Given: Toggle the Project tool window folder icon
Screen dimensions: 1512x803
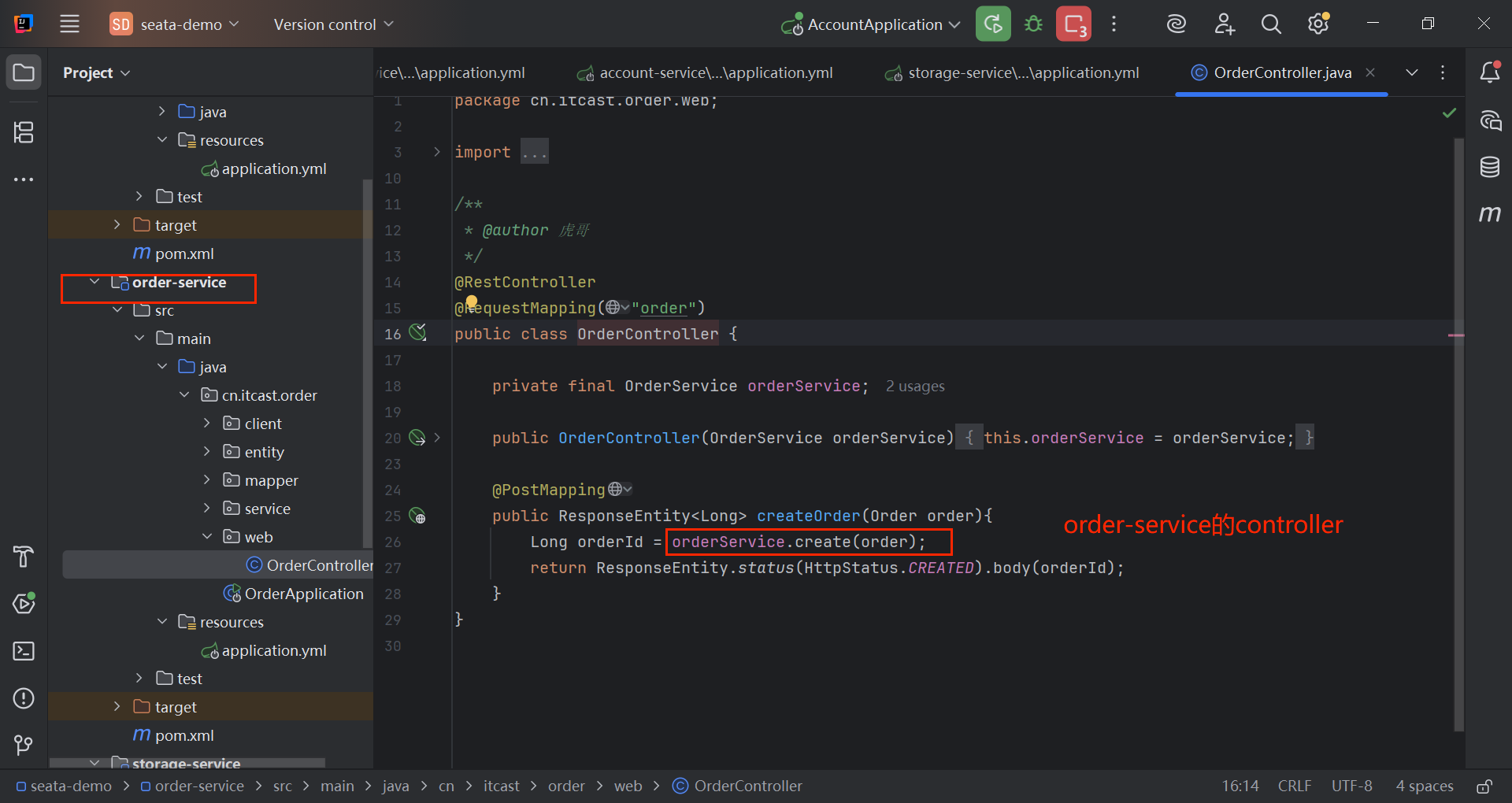Looking at the screenshot, I should click(24, 72).
